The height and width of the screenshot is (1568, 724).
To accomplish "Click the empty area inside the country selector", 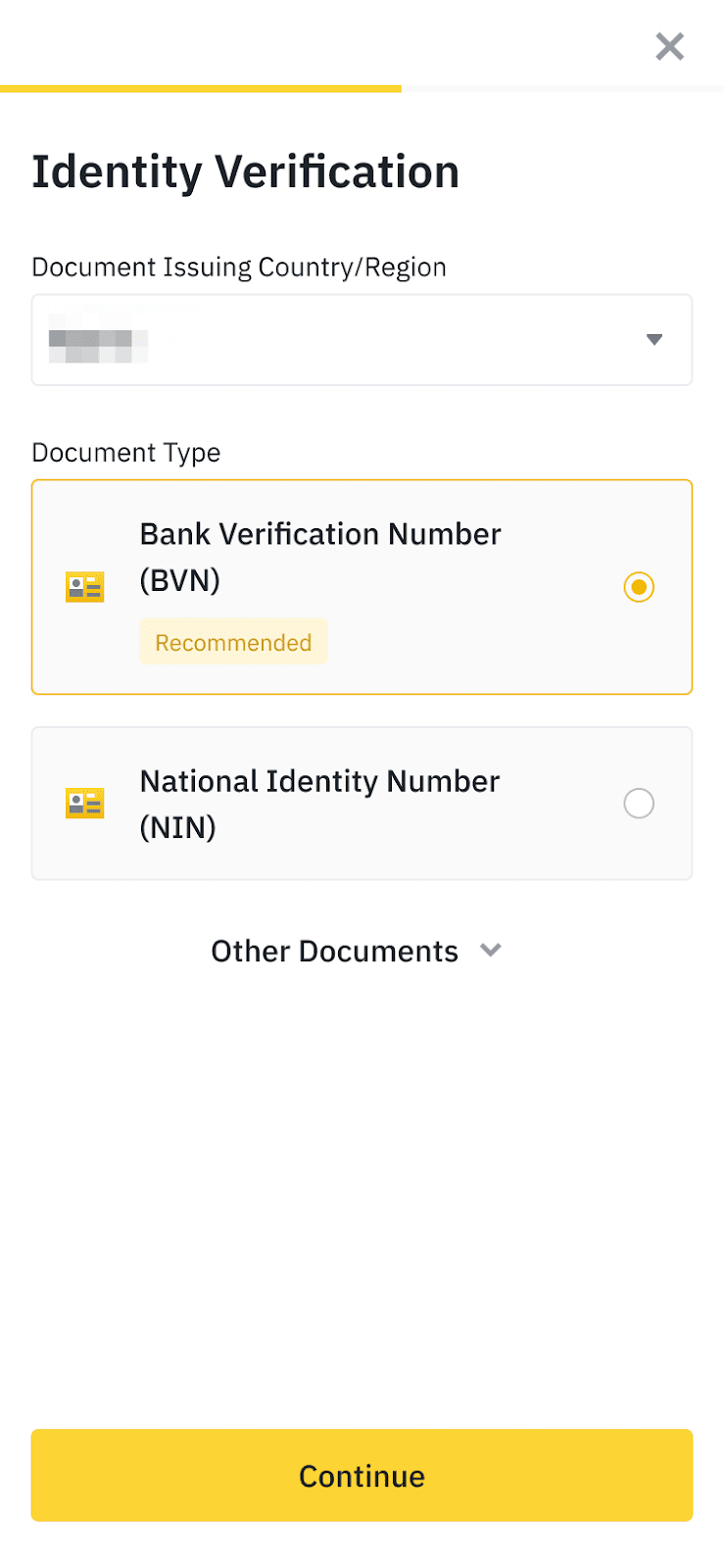I will pyautogui.click(x=392, y=340).
